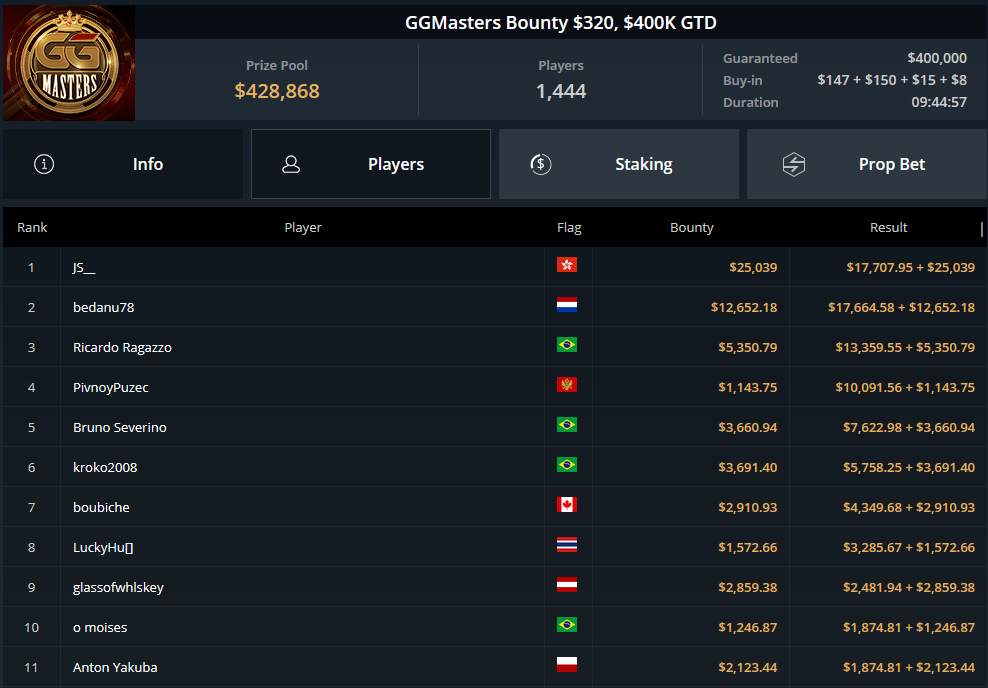This screenshot has width=988, height=688.
Task: Click the Brazil flag for Bruno Severino
Action: point(566,425)
